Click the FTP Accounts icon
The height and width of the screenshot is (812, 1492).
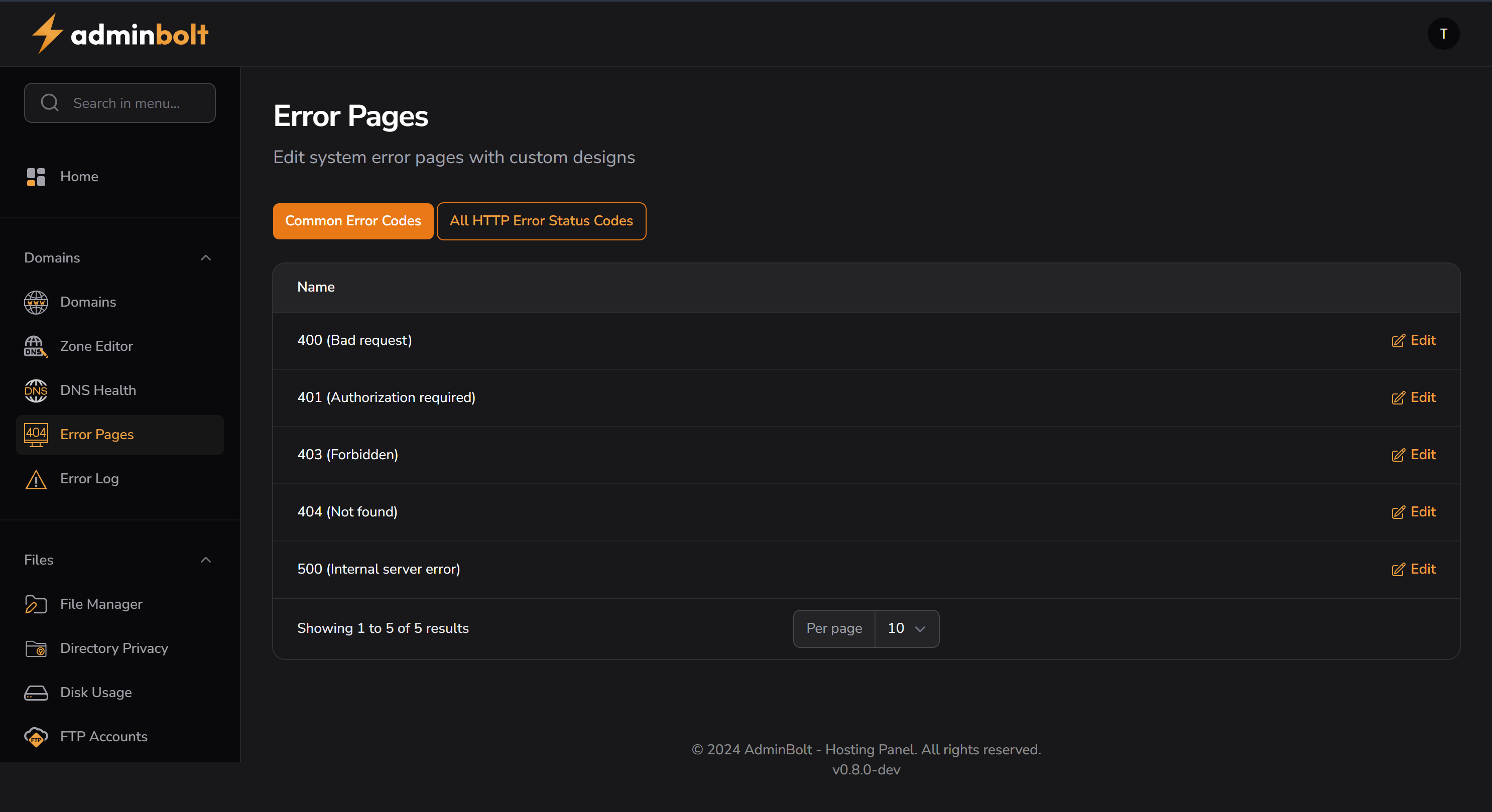(35, 737)
